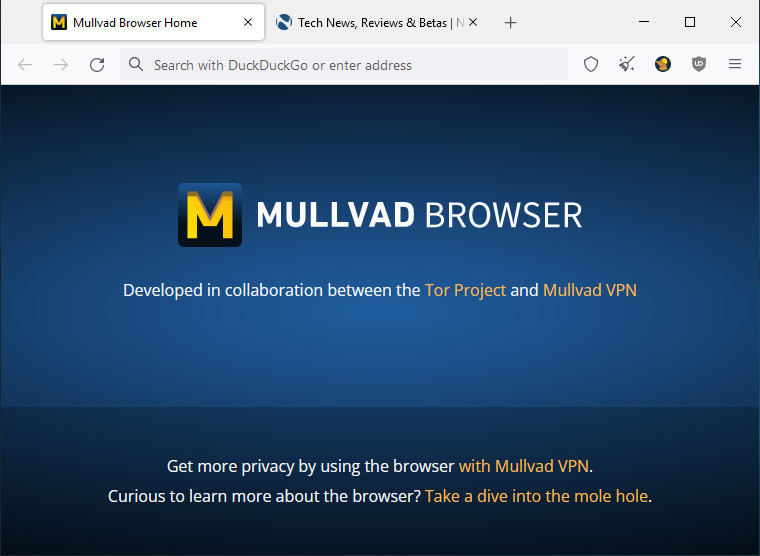The image size is (760, 556).
Task: Open the Tor Project link
Action: 465,290
